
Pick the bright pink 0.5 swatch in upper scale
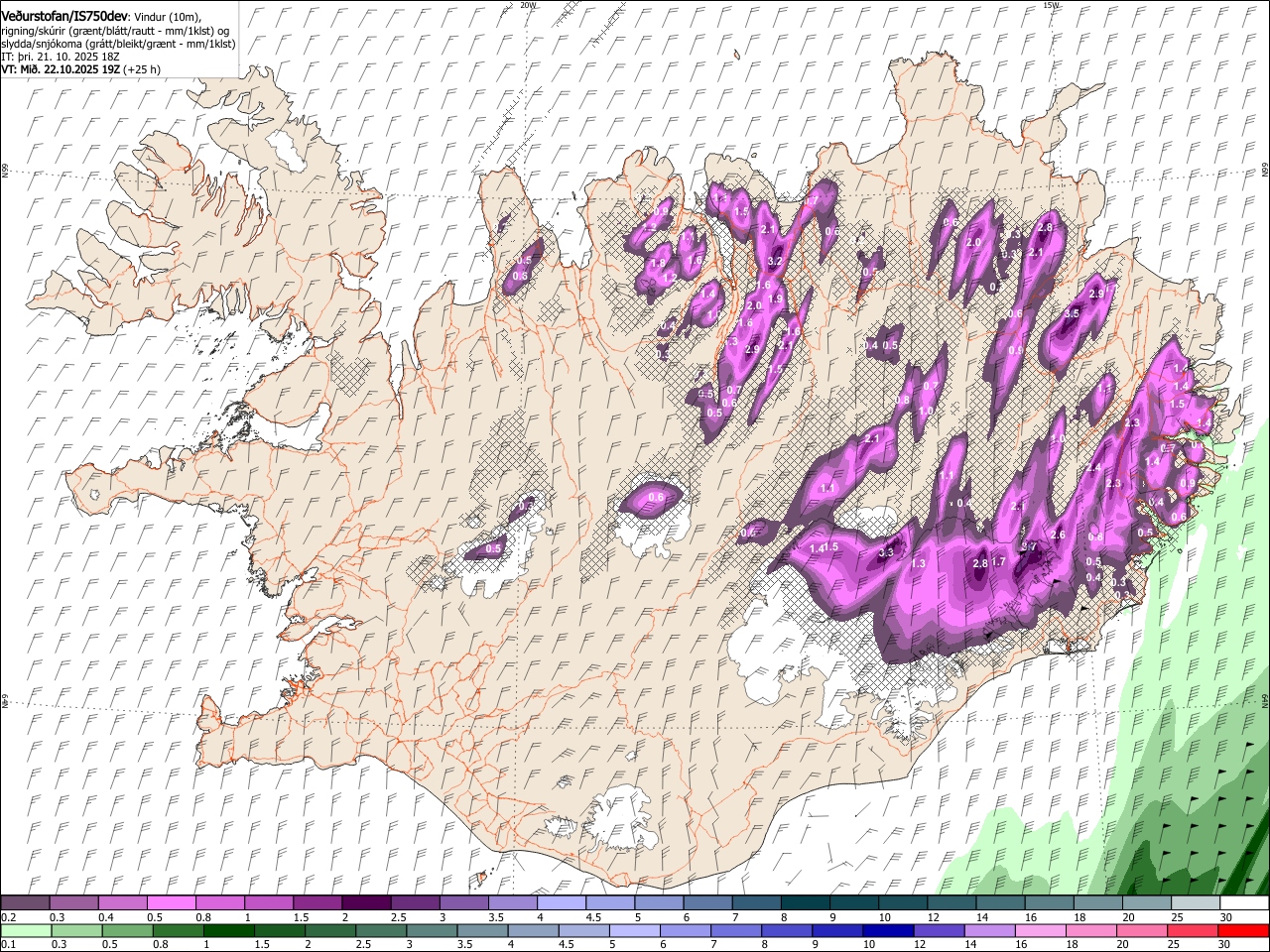point(171,903)
